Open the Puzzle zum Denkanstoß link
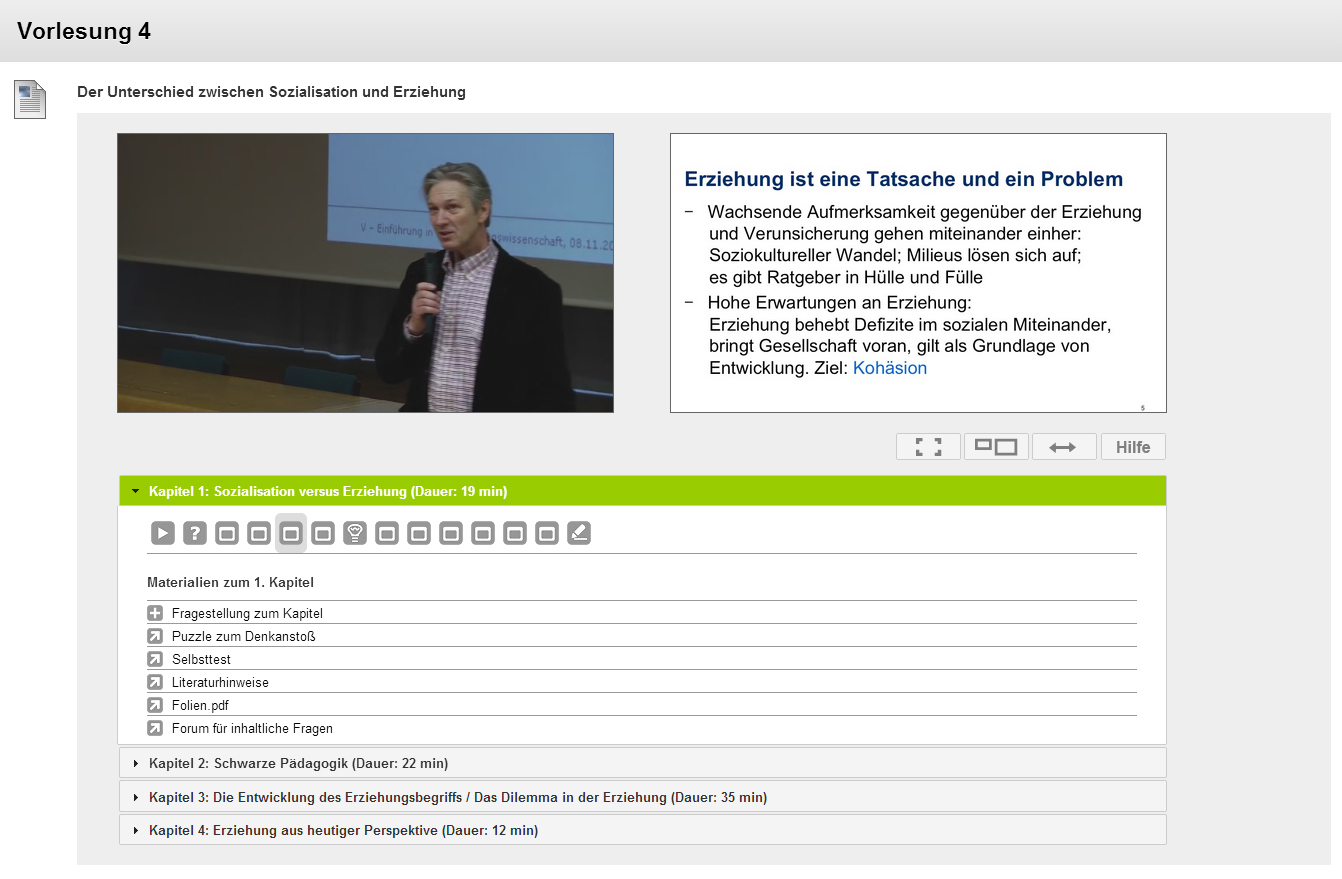 (244, 636)
